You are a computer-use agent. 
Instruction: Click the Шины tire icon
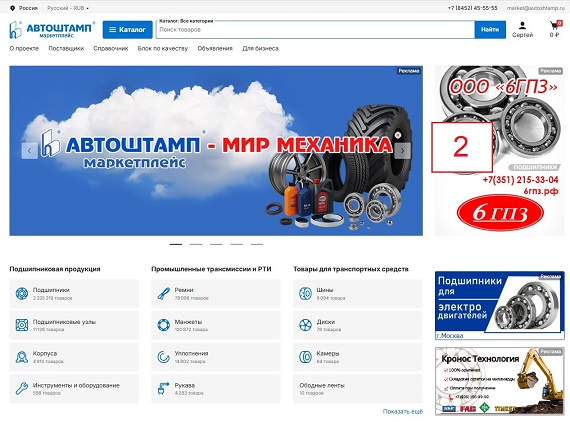[305, 293]
